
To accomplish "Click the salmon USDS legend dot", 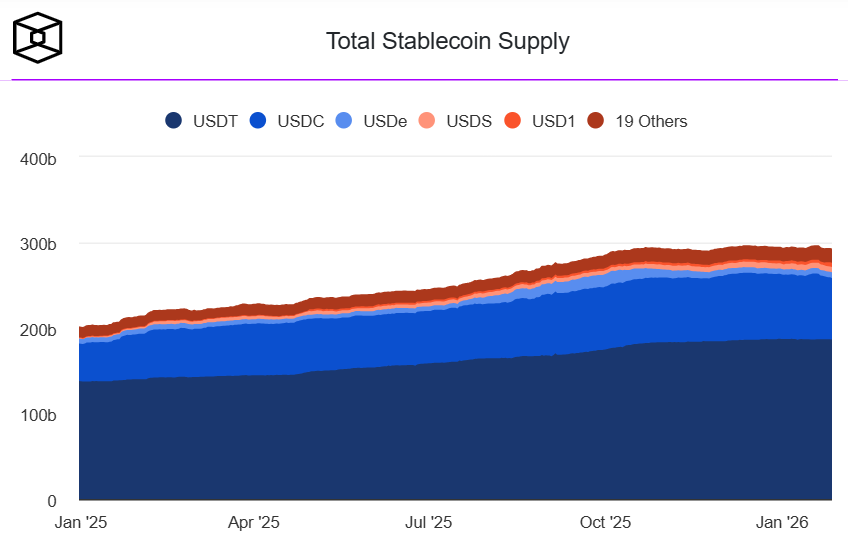I will [427, 121].
